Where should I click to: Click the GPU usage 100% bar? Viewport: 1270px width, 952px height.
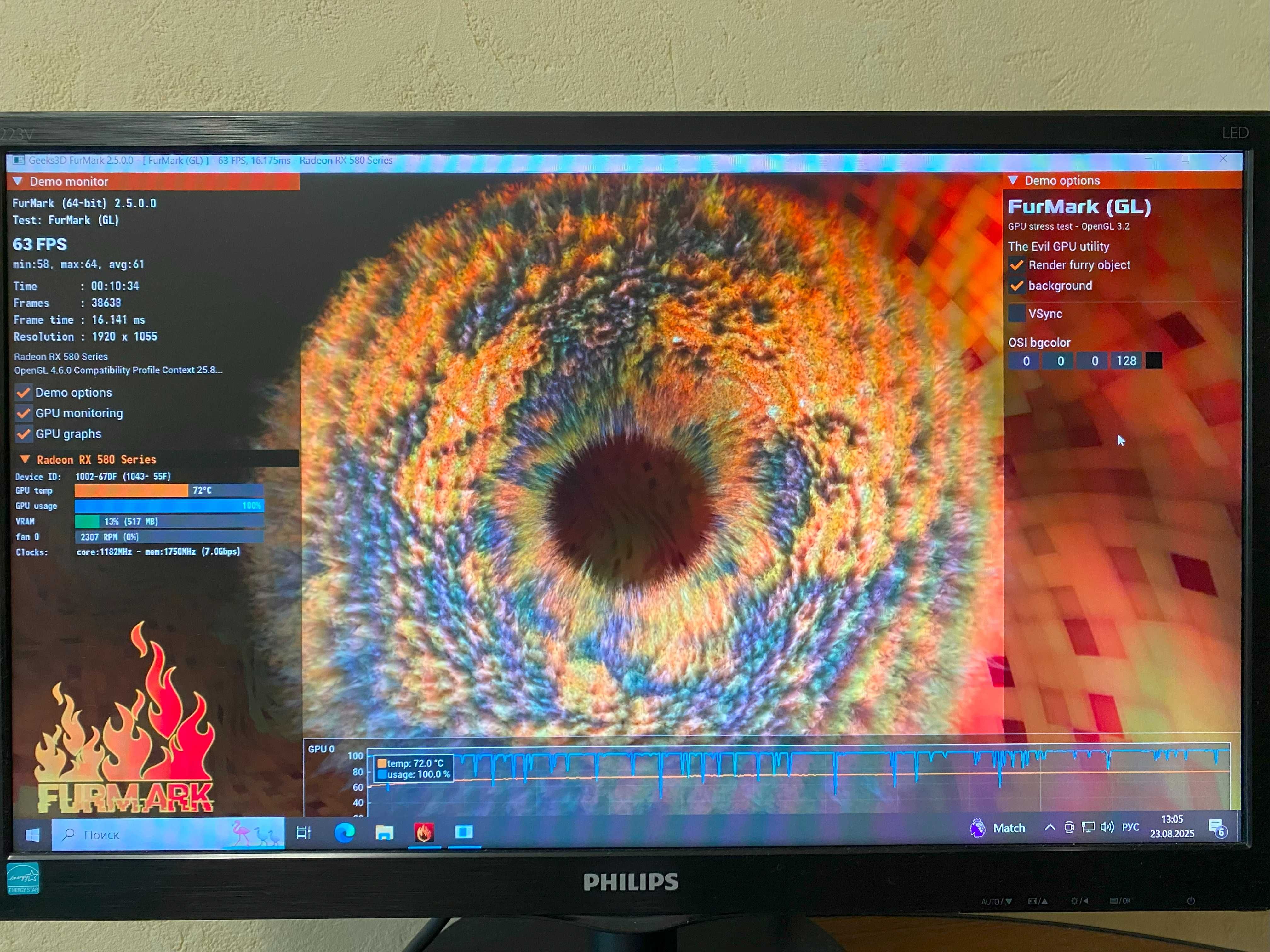click(x=169, y=506)
